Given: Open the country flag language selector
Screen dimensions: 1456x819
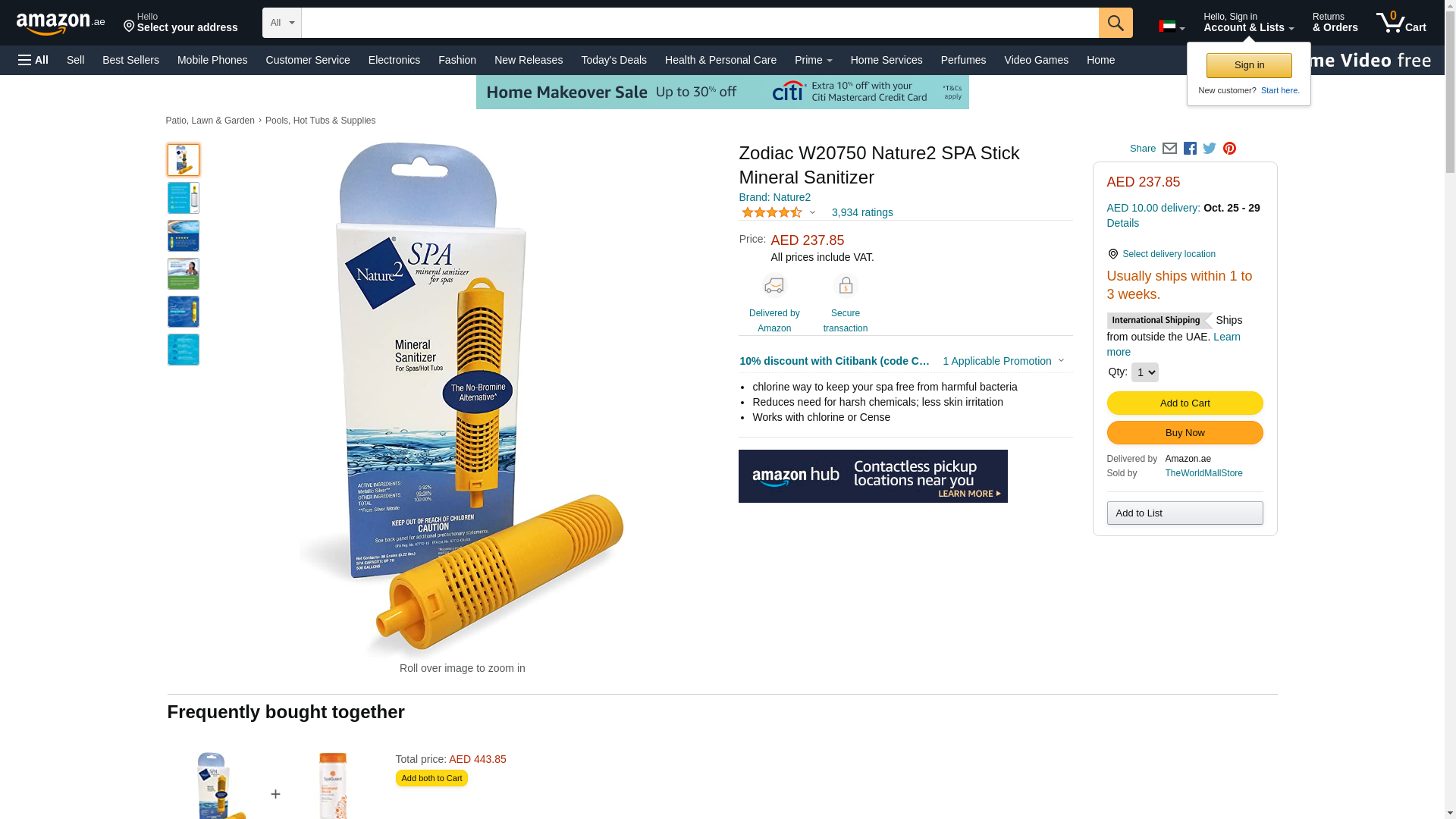Looking at the screenshot, I should coord(1172,27).
